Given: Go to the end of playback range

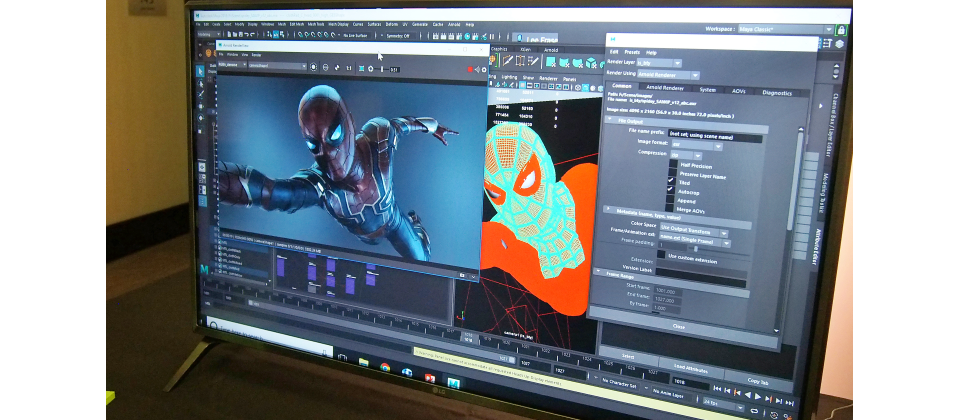Looking at the screenshot, I should click(790, 404).
